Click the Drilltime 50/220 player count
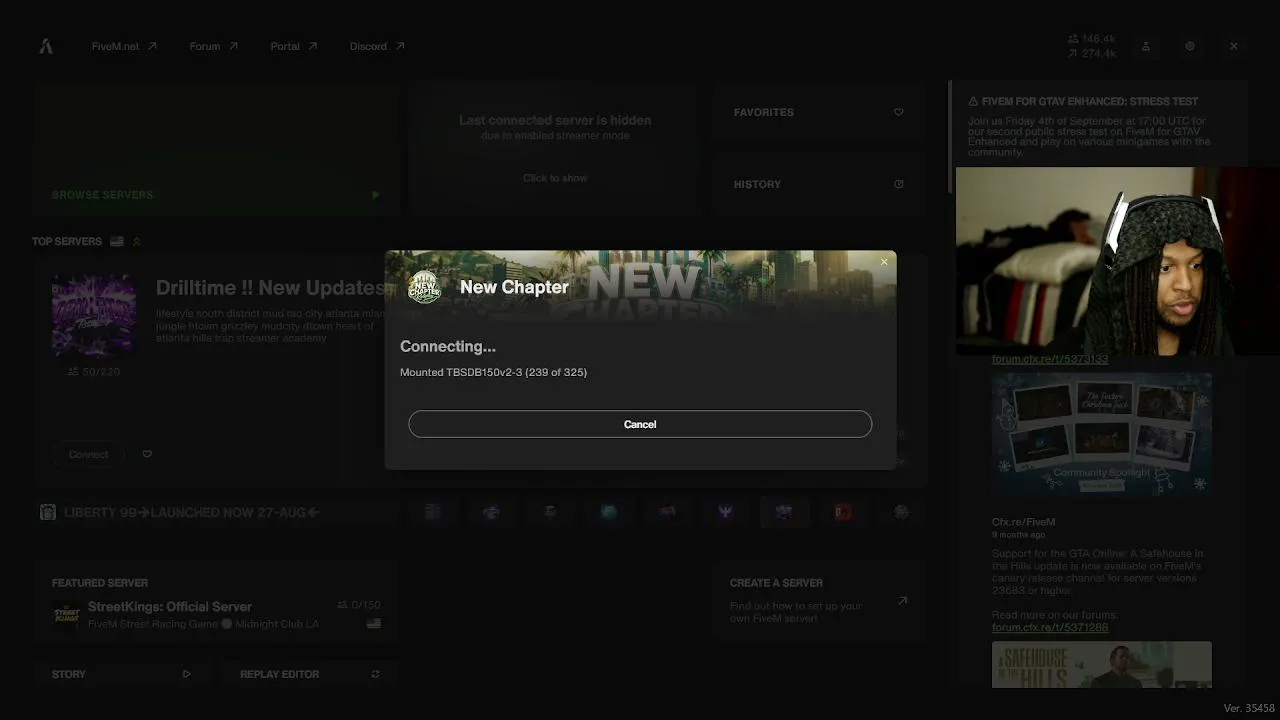Screen dimensions: 1280x720 93,371
